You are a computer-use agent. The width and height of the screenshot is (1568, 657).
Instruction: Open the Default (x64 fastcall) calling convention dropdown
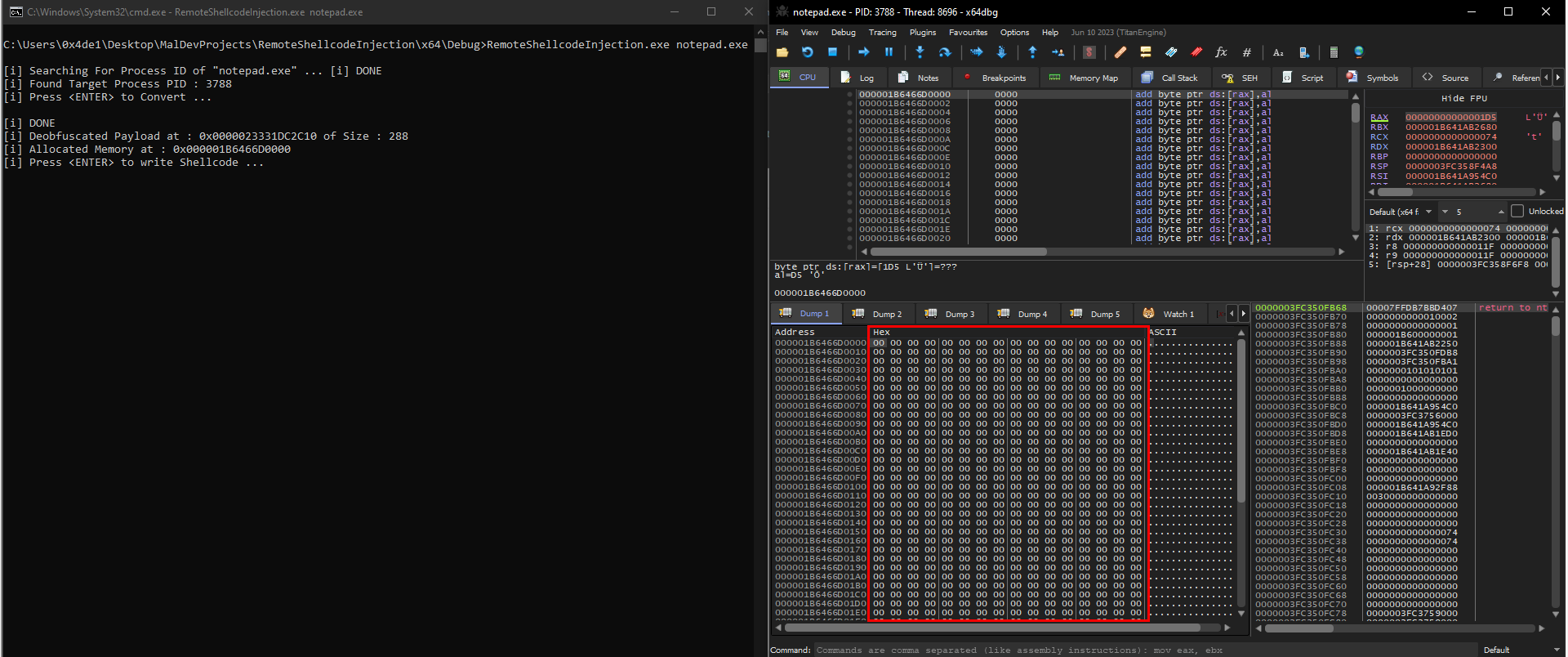1401,212
